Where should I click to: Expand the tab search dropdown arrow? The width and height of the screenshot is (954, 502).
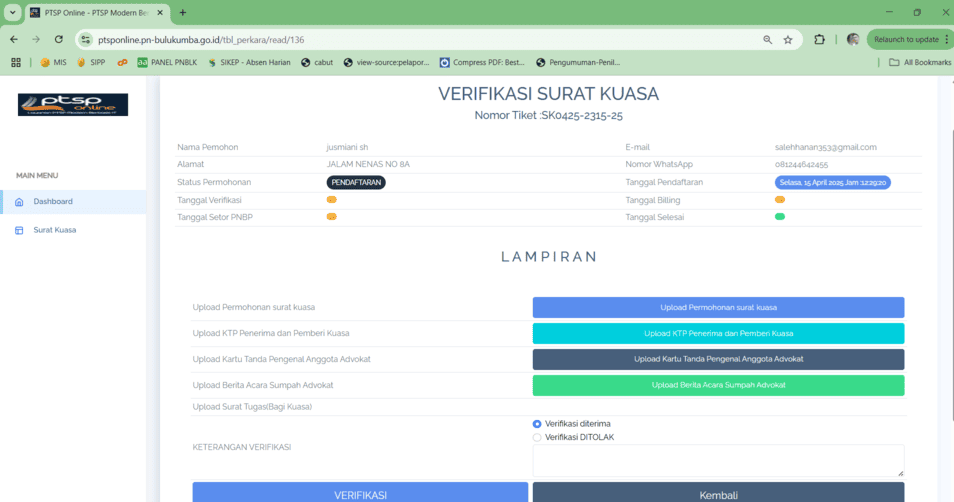tap(13, 13)
